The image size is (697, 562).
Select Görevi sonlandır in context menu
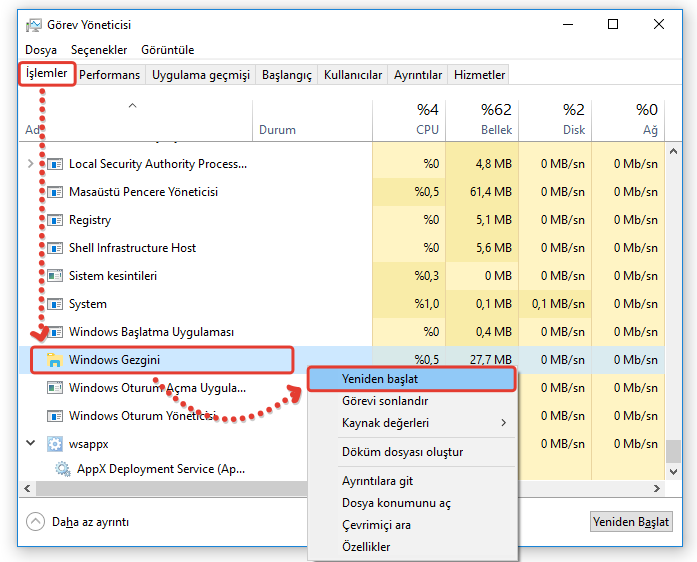pyautogui.click(x=385, y=401)
